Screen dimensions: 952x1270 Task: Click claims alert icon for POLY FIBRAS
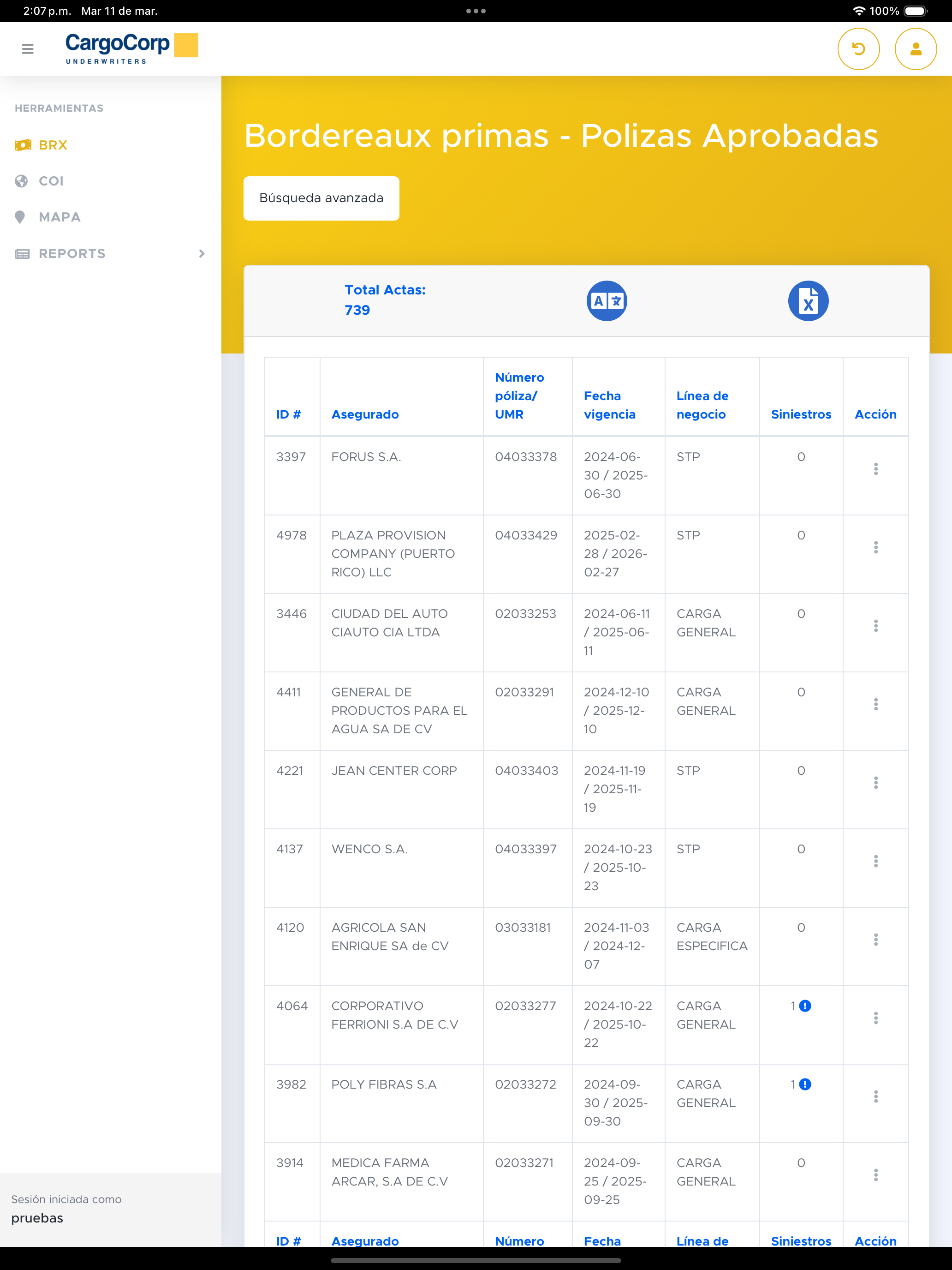pyautogui.click(x=805, y=1084)
